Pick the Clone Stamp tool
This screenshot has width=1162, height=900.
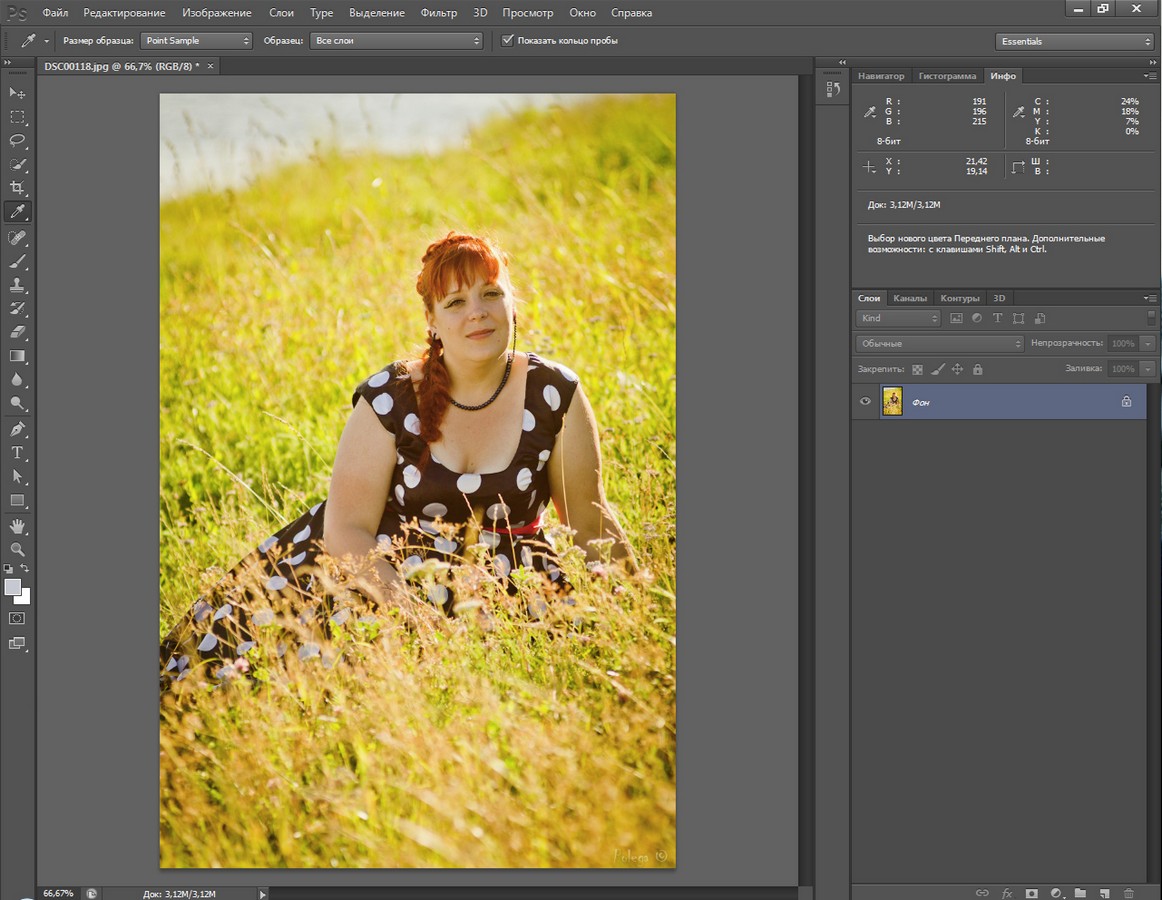[17, 285]
